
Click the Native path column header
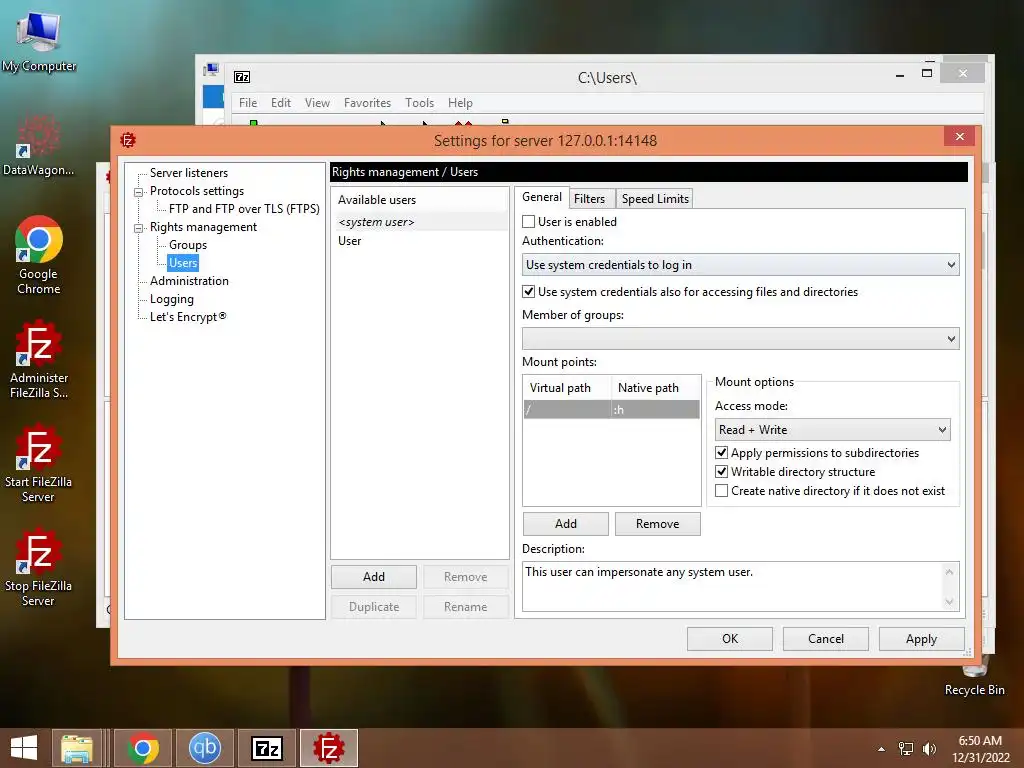pos(656,388)
